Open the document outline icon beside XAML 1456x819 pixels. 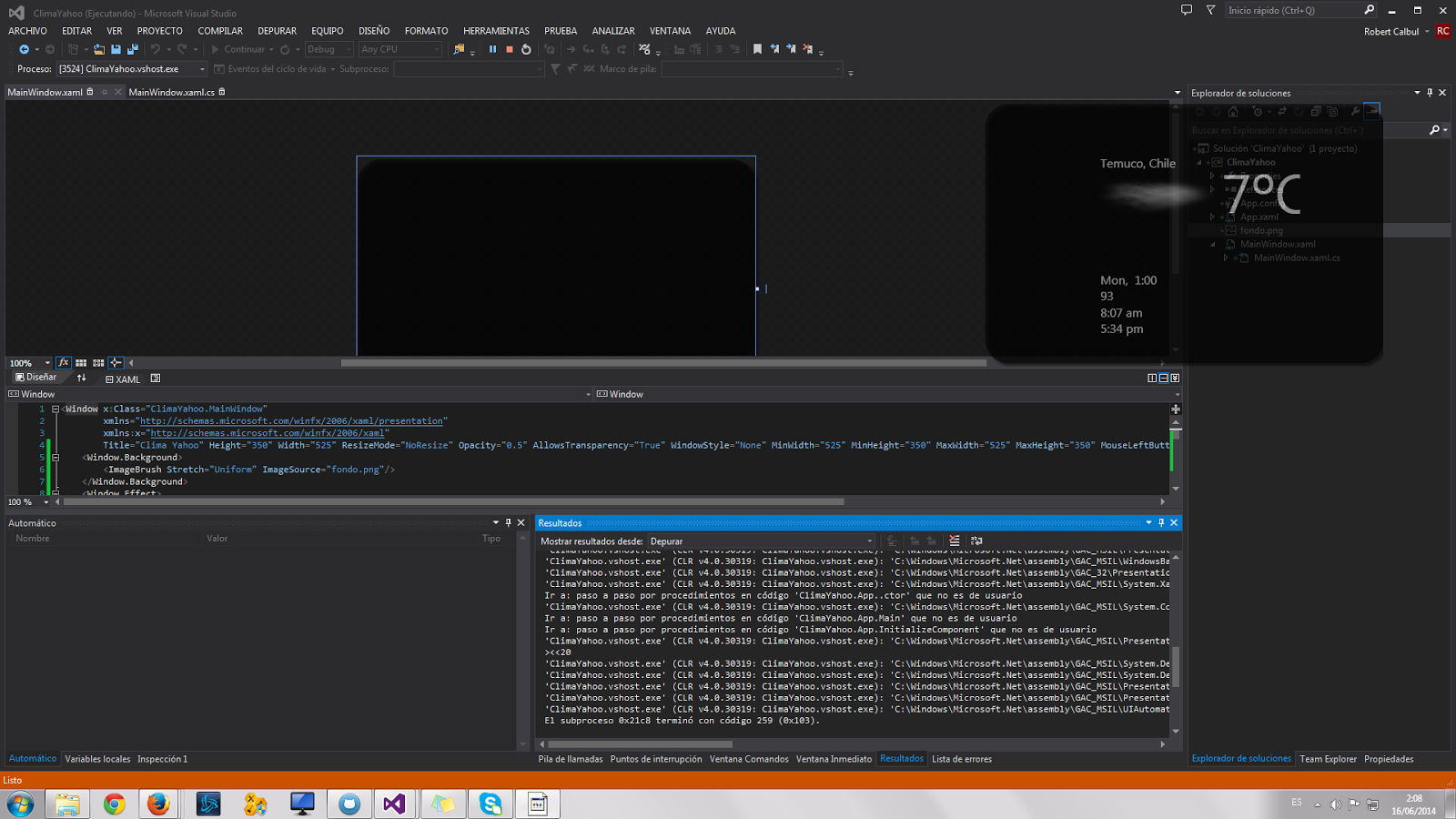coord(156,379)
